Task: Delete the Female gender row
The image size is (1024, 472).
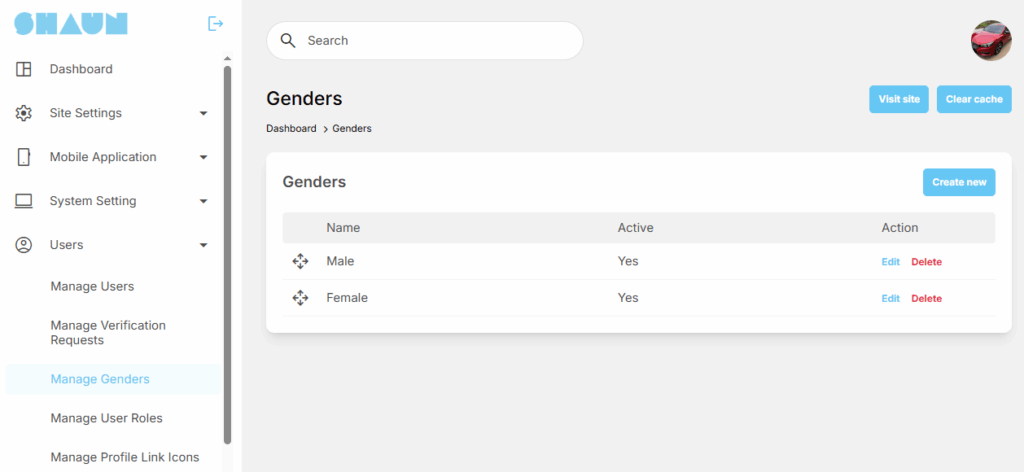Action: point(926,298)
